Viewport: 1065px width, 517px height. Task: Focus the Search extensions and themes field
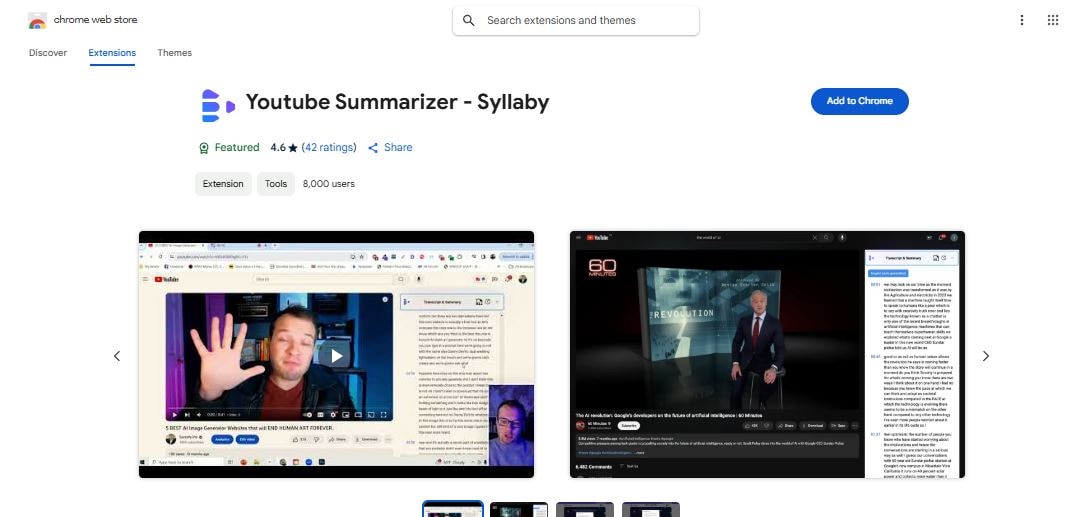coord(576,20)
